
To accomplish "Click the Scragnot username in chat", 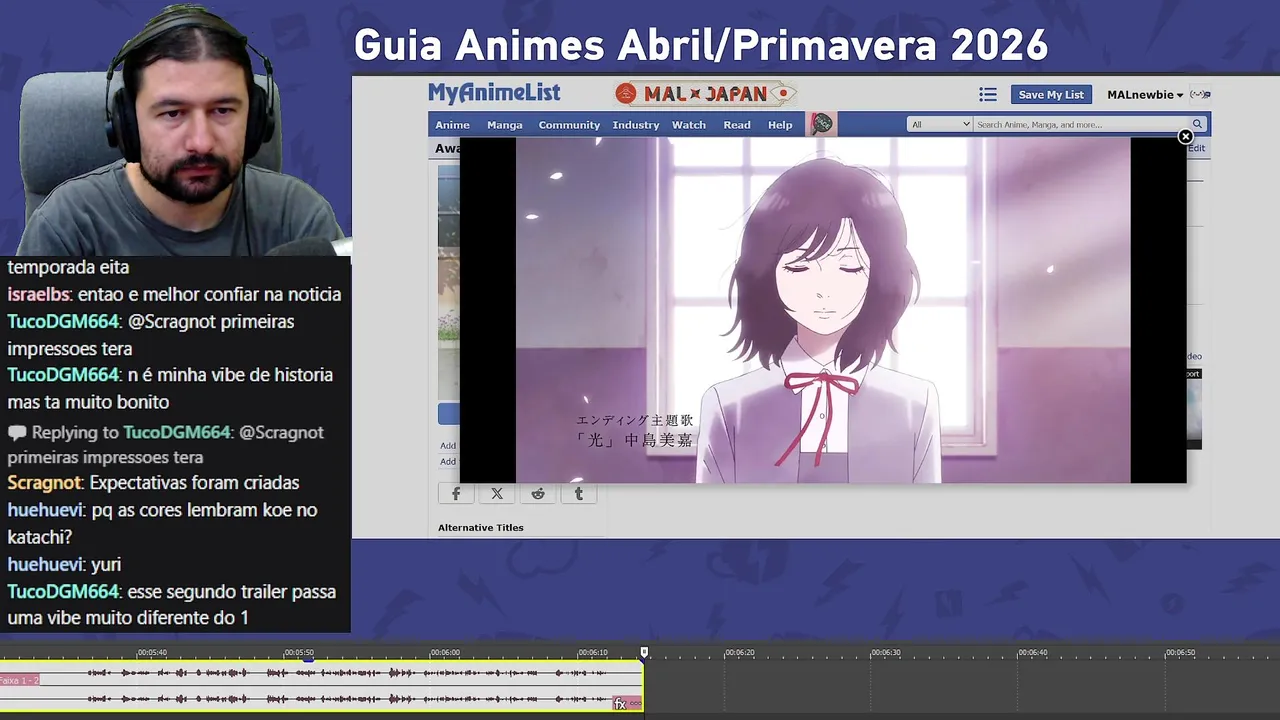I will tap(44, 483).
